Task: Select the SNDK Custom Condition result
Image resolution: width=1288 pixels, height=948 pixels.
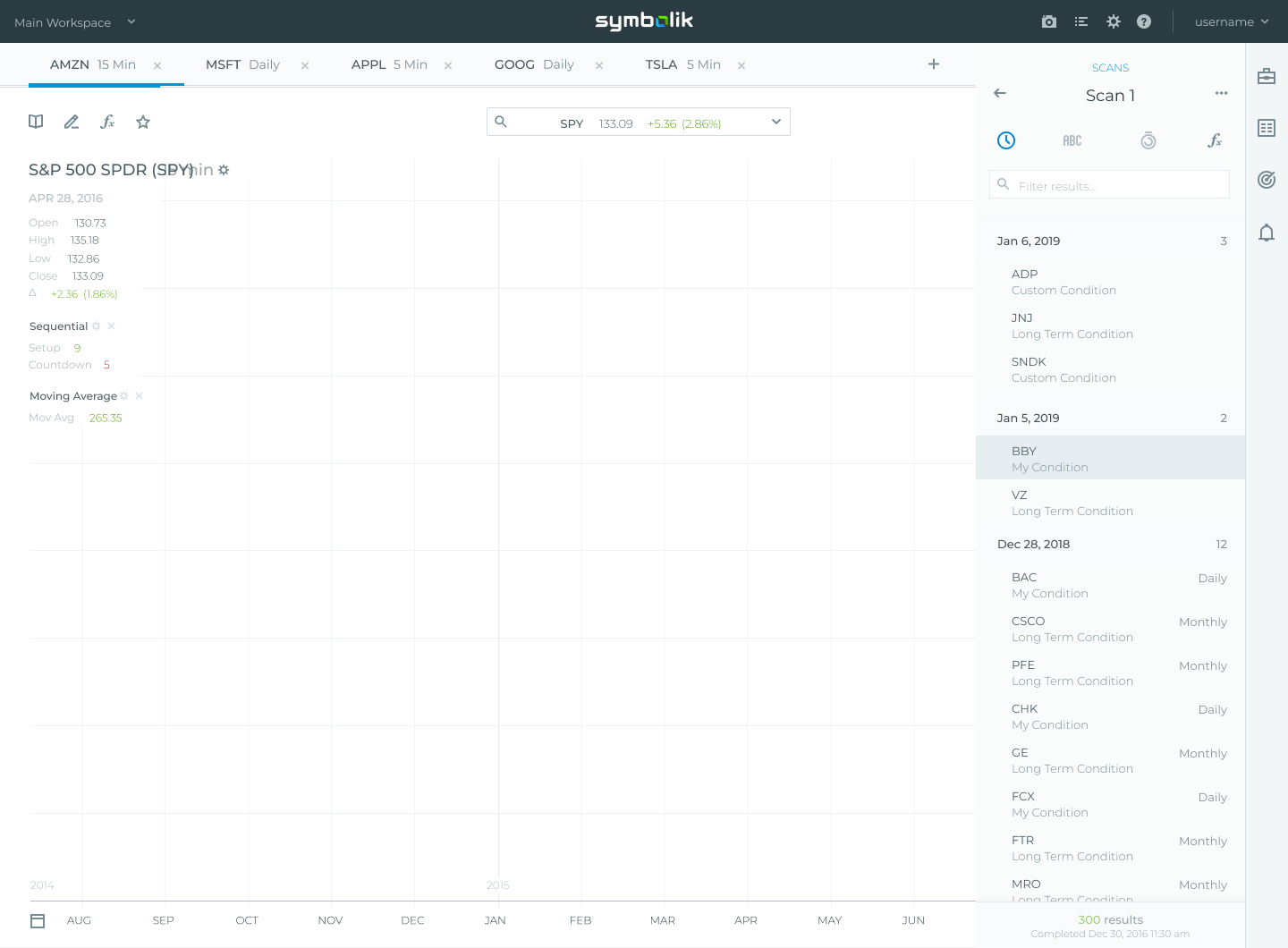Action: pyautogui.click(x=1110, y=369)
